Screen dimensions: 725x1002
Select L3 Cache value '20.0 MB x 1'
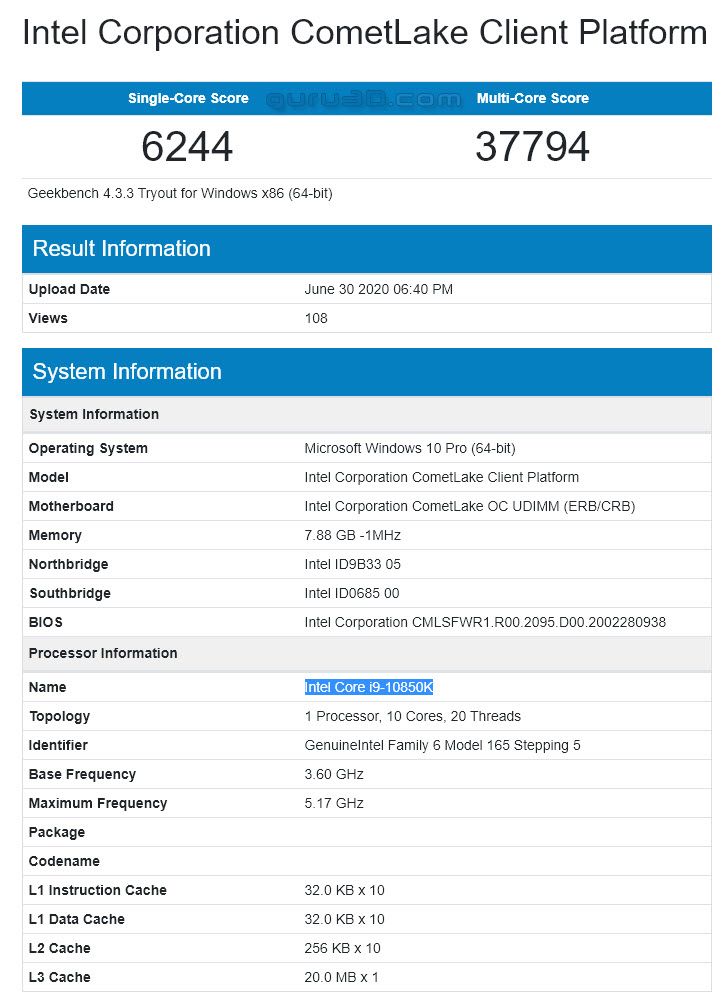[x=342, y=977]
